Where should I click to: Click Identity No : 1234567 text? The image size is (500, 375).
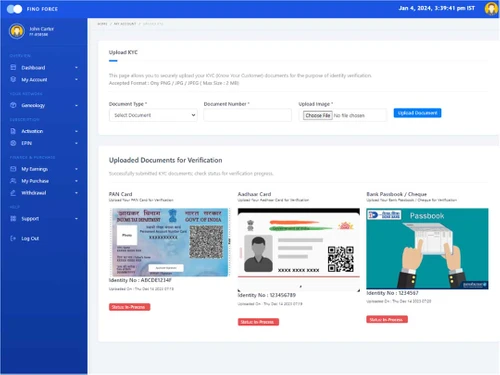coord(392,293)
